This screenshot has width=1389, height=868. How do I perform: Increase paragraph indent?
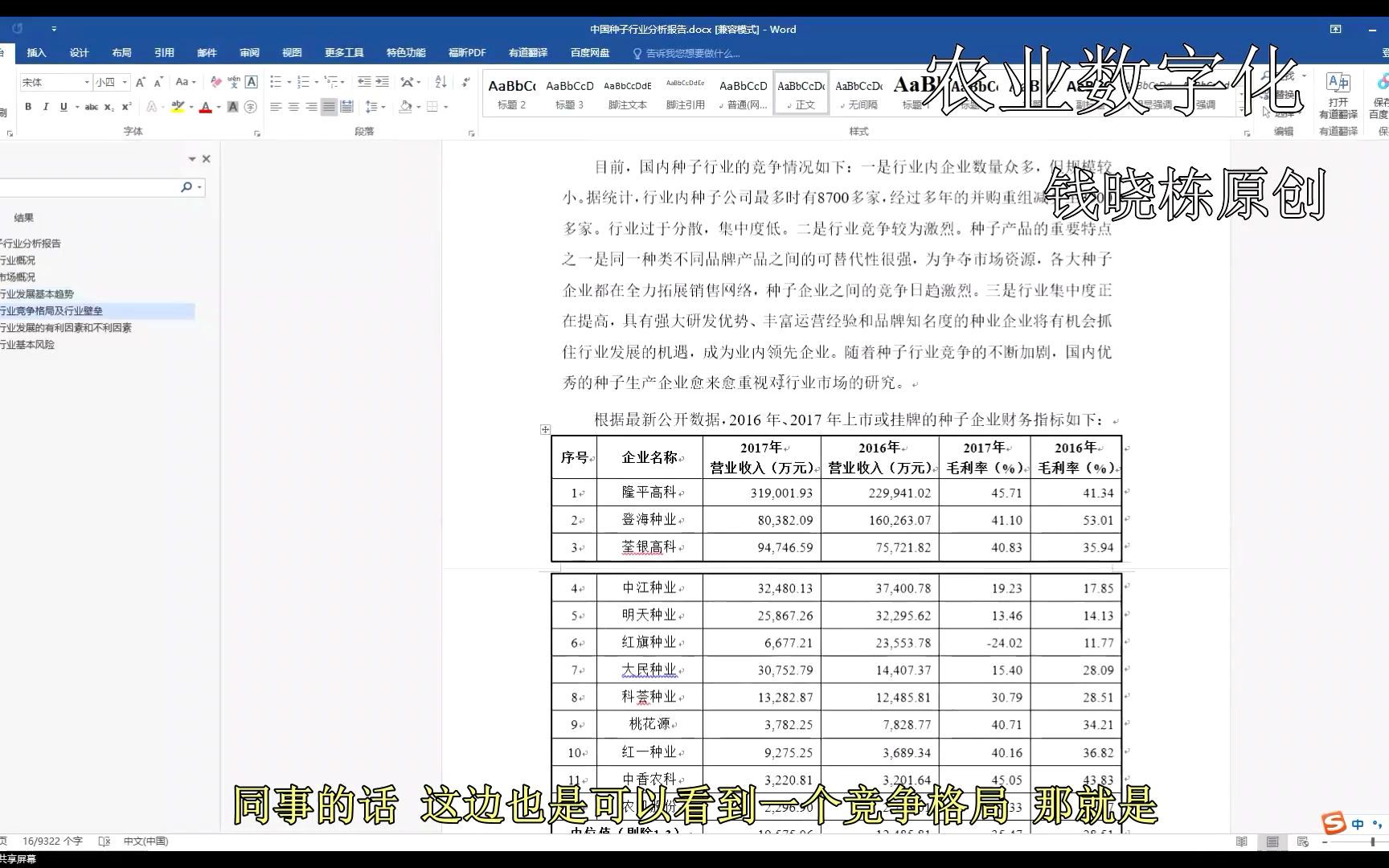click(x=382, y=82)
